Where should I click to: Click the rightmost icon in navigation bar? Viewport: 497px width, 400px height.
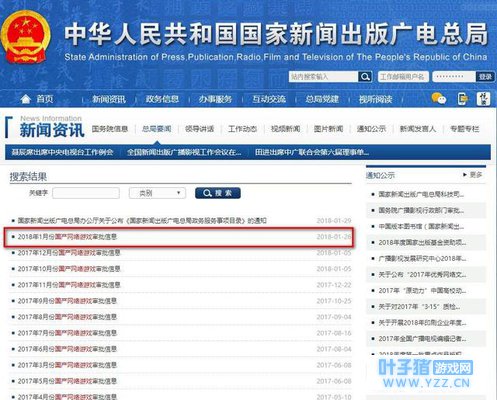[x=483, y=99]
